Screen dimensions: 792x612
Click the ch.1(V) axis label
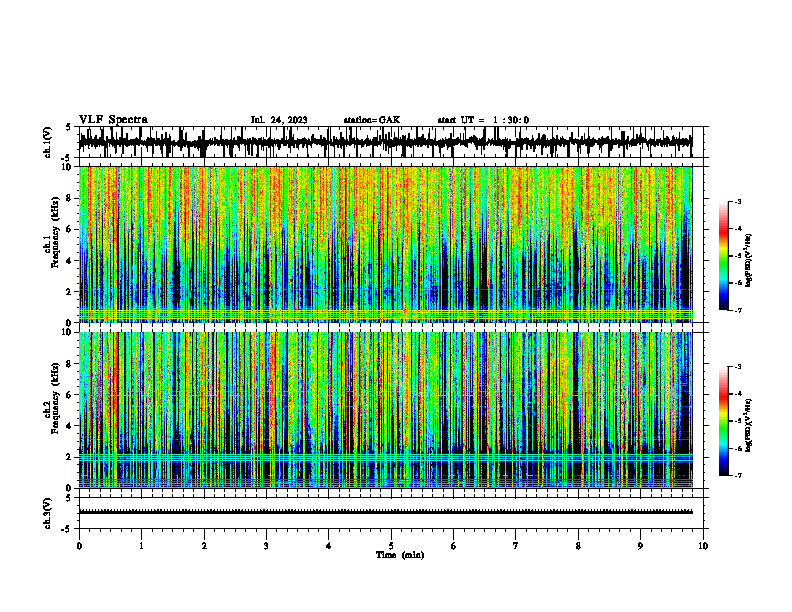tap(47, 142)
